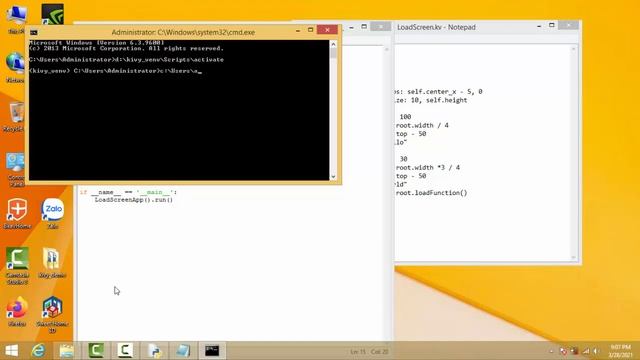Open volume speaker tray icon

click(596, 351)
